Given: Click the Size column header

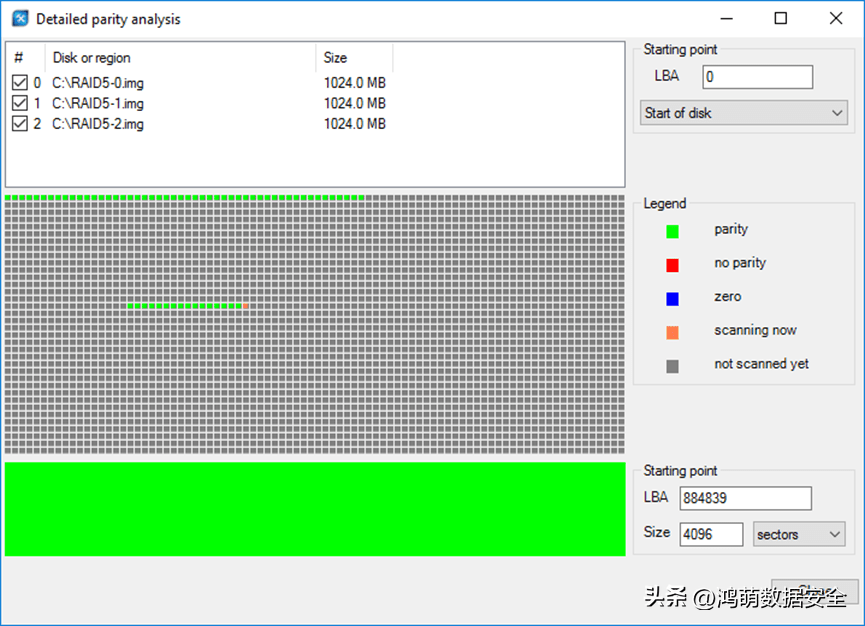Looking at the screenshot, I should tap(354, 58).
